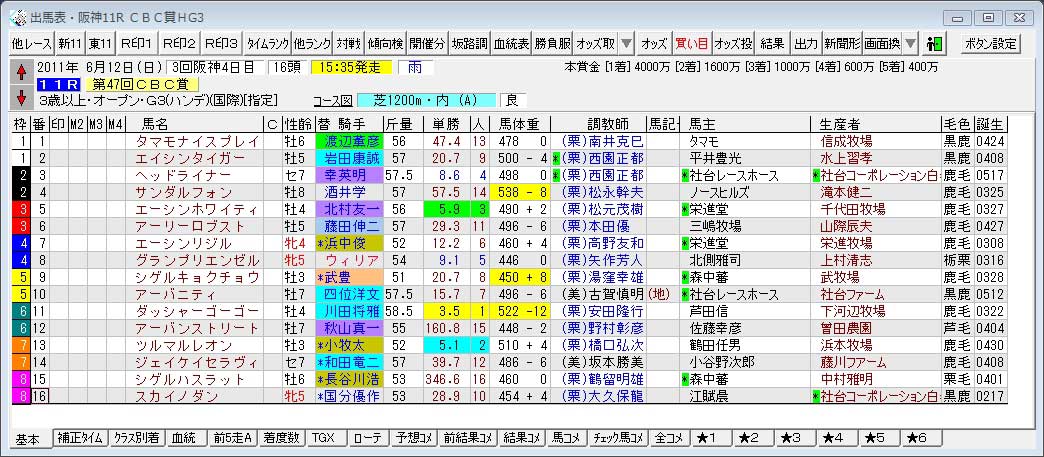Open the ★6 star tab
This screenshot has width=1044, height=457.
[x=916, y=439]
